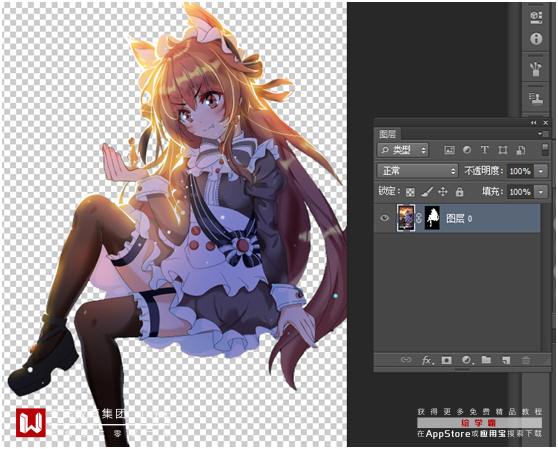Open the Brush Presets panel icon

(x=536, y=69)
